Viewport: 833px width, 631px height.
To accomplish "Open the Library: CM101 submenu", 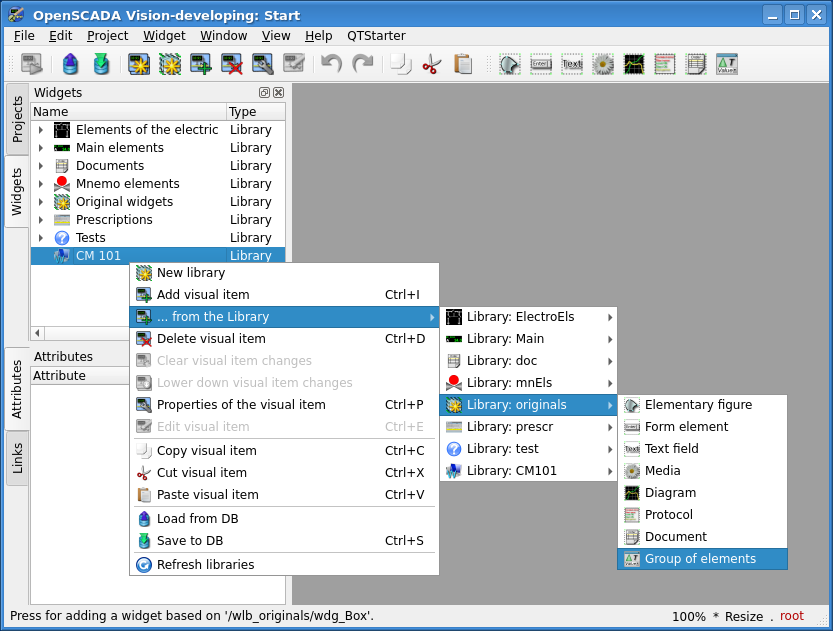I will point(528,471).
